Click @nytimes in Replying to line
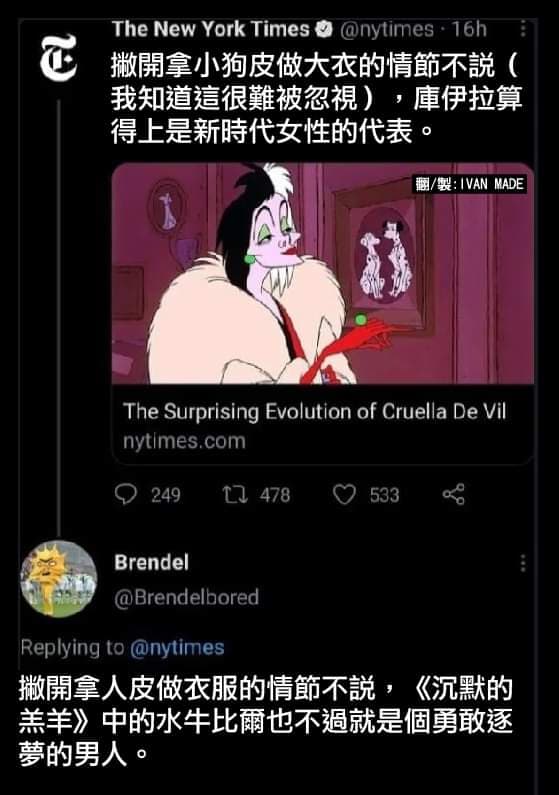The height and width of the screenshot is (795, 559). [x=177, y=647]
